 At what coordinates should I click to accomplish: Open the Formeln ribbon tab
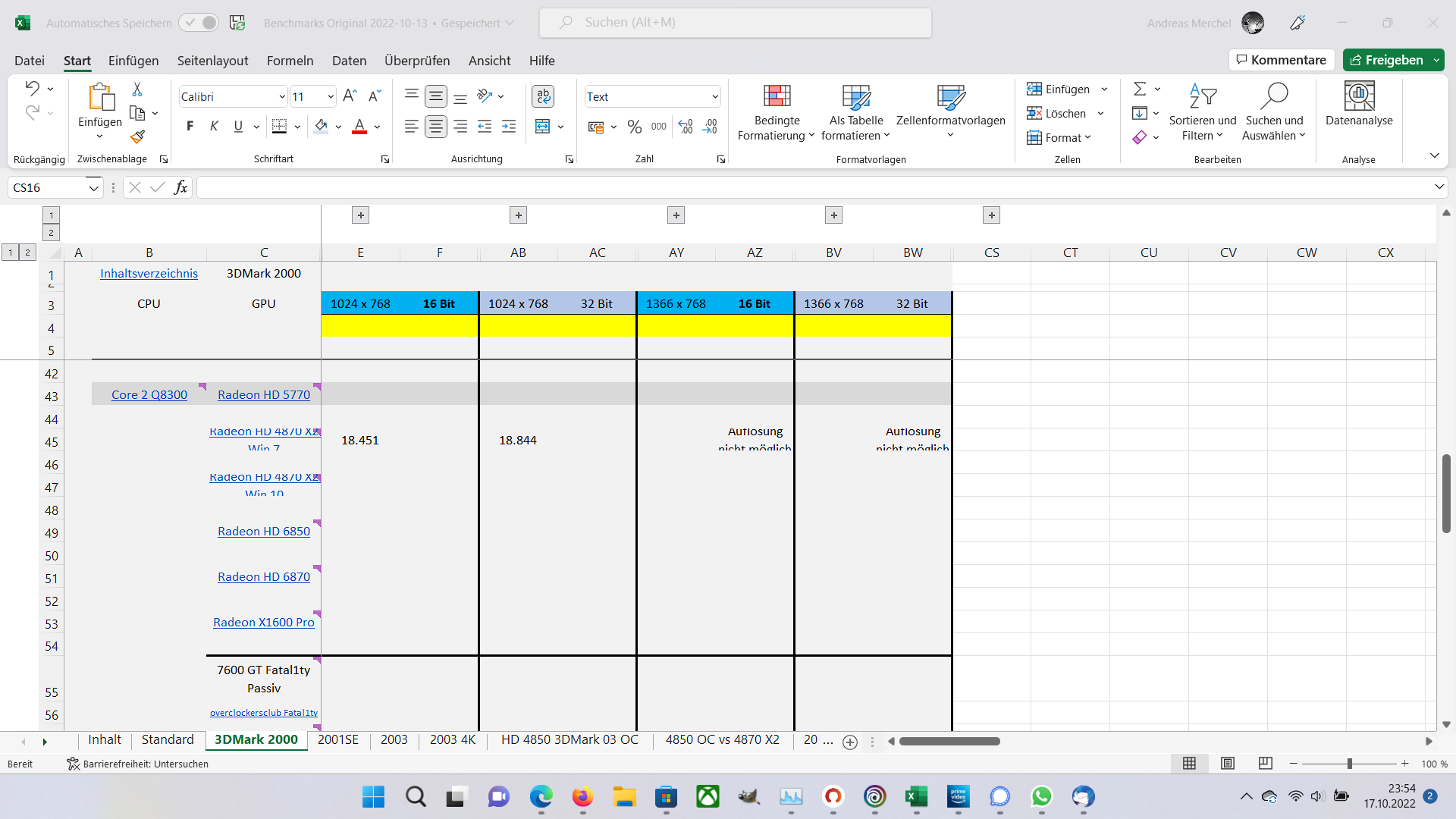(x=290, y=61)
